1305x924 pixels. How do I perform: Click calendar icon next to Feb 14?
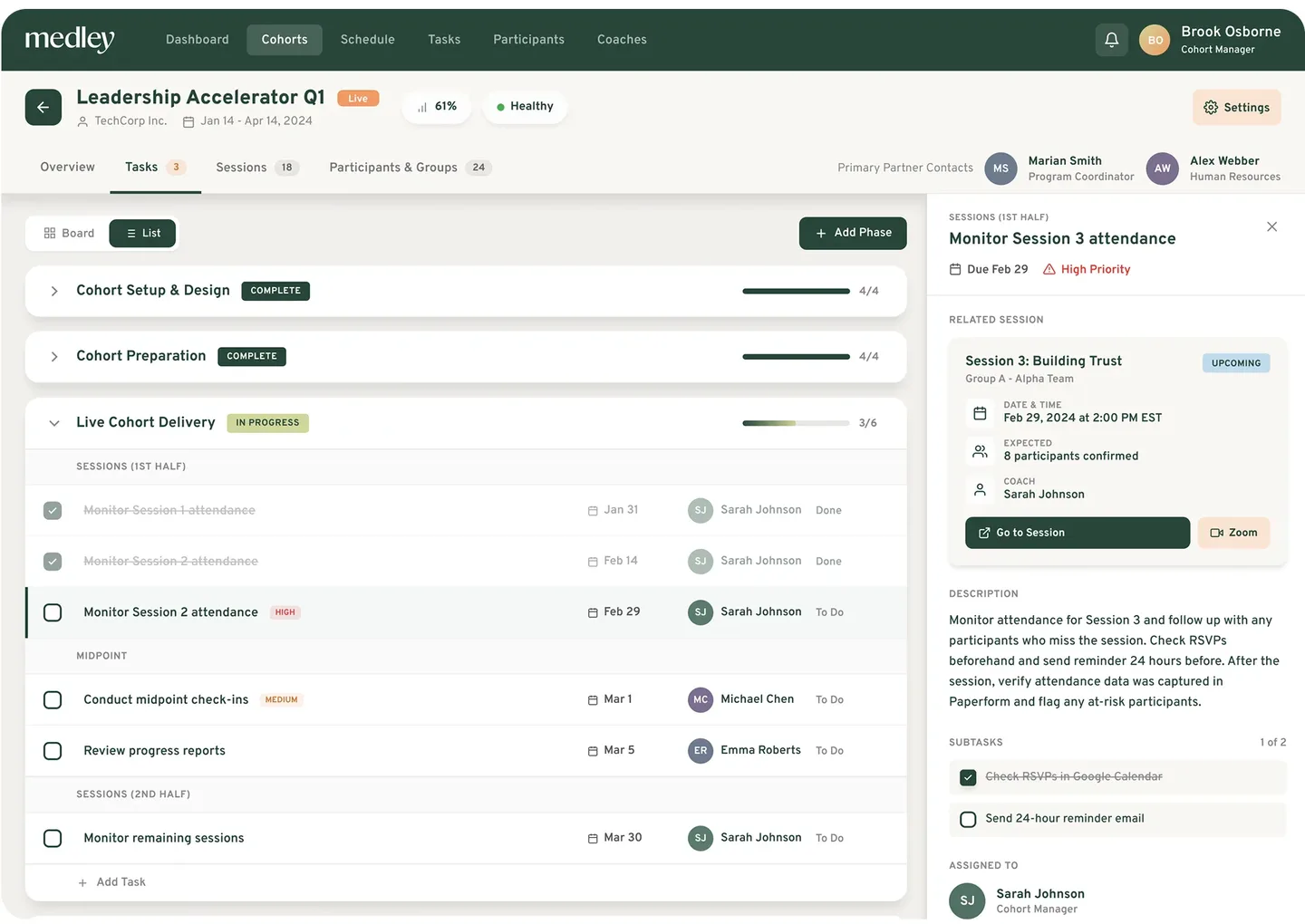click(x=593, y=562)
